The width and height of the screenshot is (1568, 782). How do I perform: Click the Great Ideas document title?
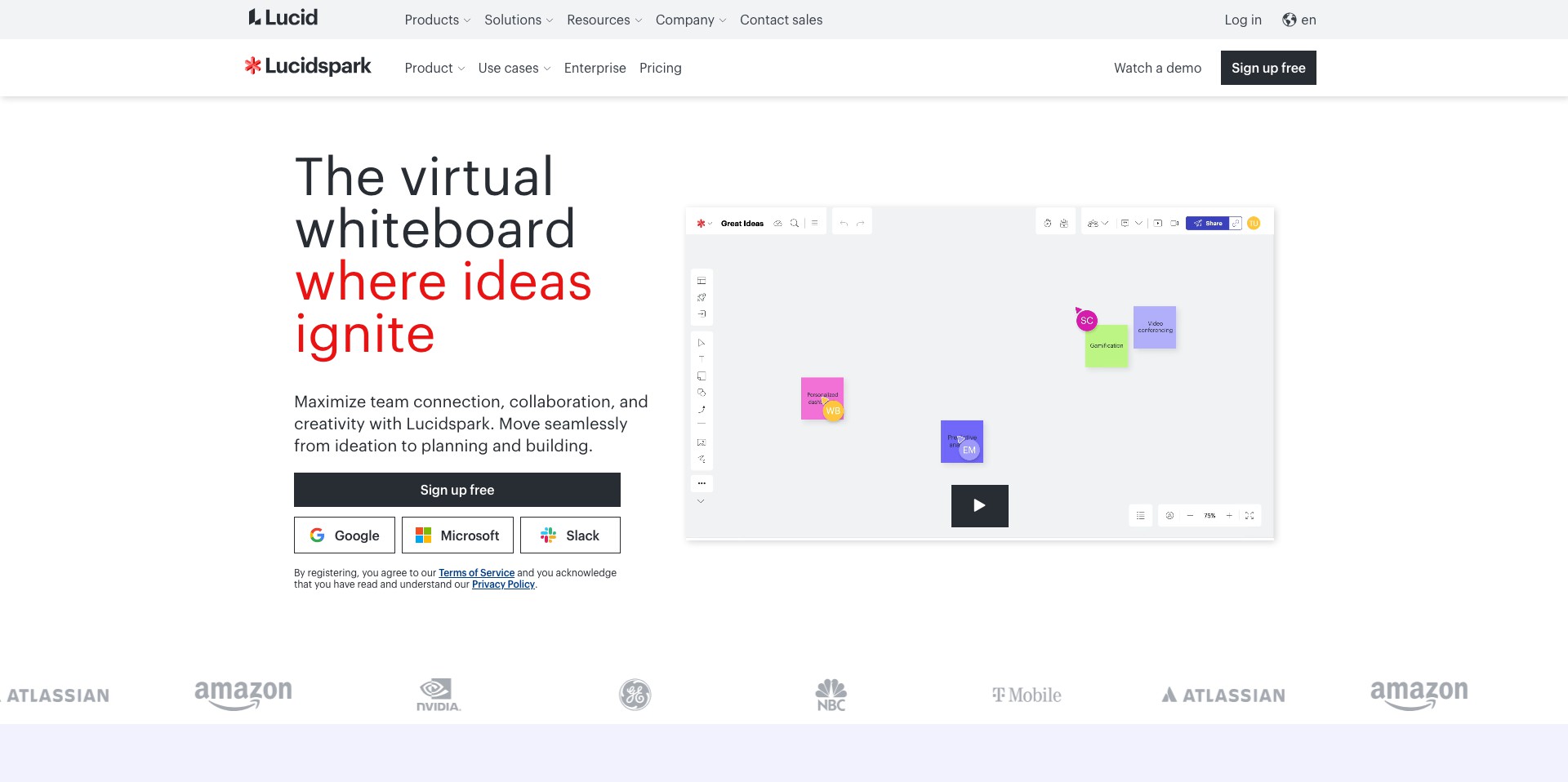(742, 223)
